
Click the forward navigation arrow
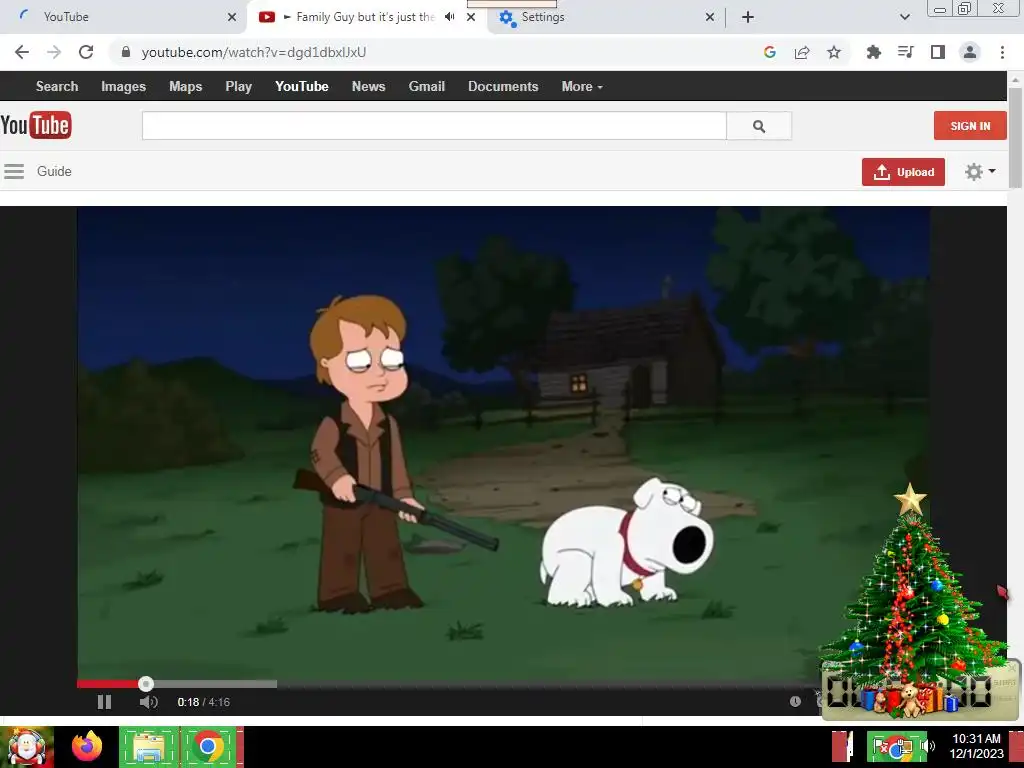(54, 52)
